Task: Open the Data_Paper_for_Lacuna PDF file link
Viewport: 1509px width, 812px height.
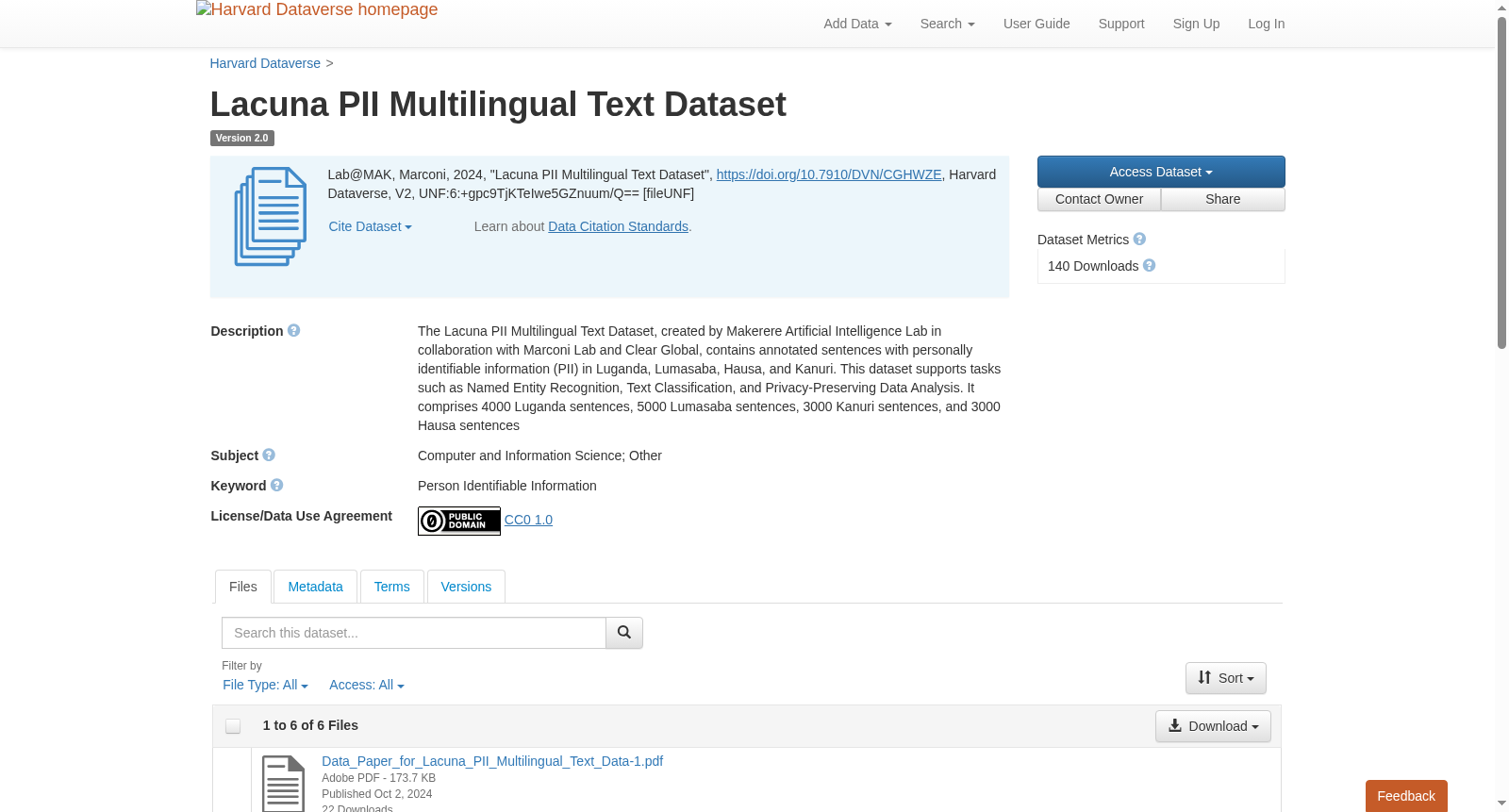Action: pyautogui.click(x=492, y=761)
